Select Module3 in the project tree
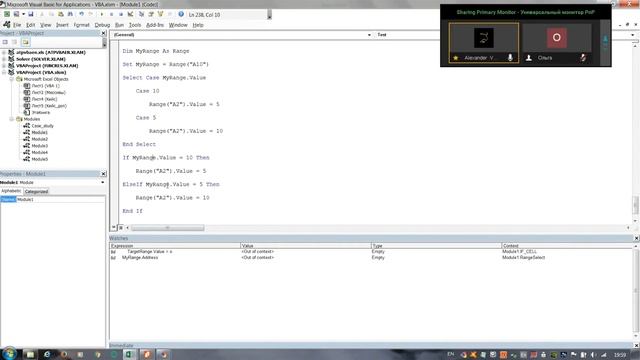Image resolution: width=640 pixels, height=360 pixels. point(39,146)
